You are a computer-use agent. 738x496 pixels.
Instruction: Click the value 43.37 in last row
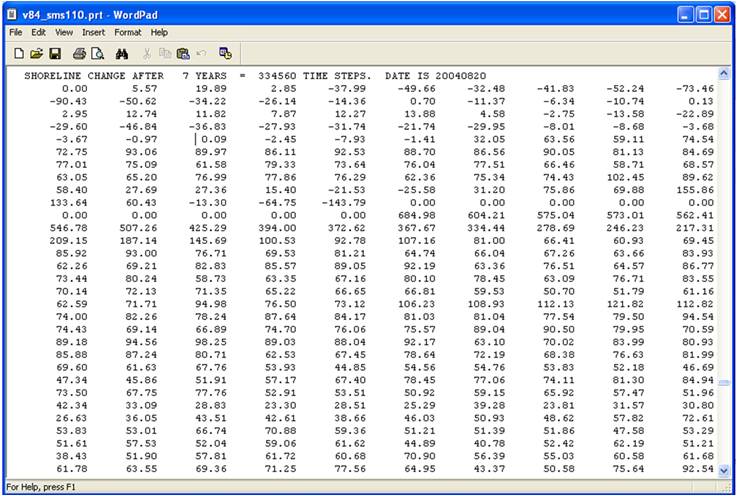[x=489, y=469]
